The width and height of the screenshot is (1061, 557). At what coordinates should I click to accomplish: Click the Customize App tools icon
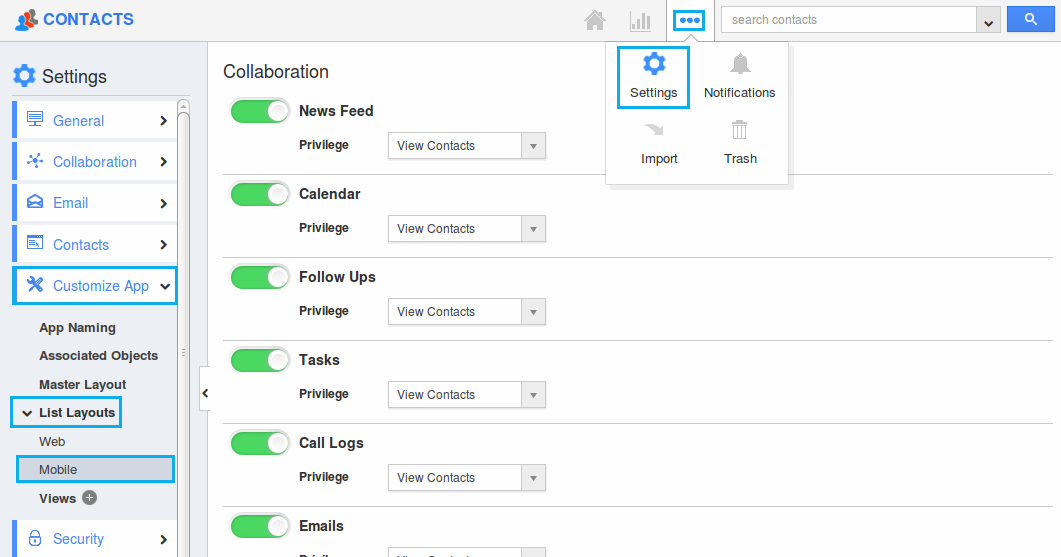click(35, 285)
